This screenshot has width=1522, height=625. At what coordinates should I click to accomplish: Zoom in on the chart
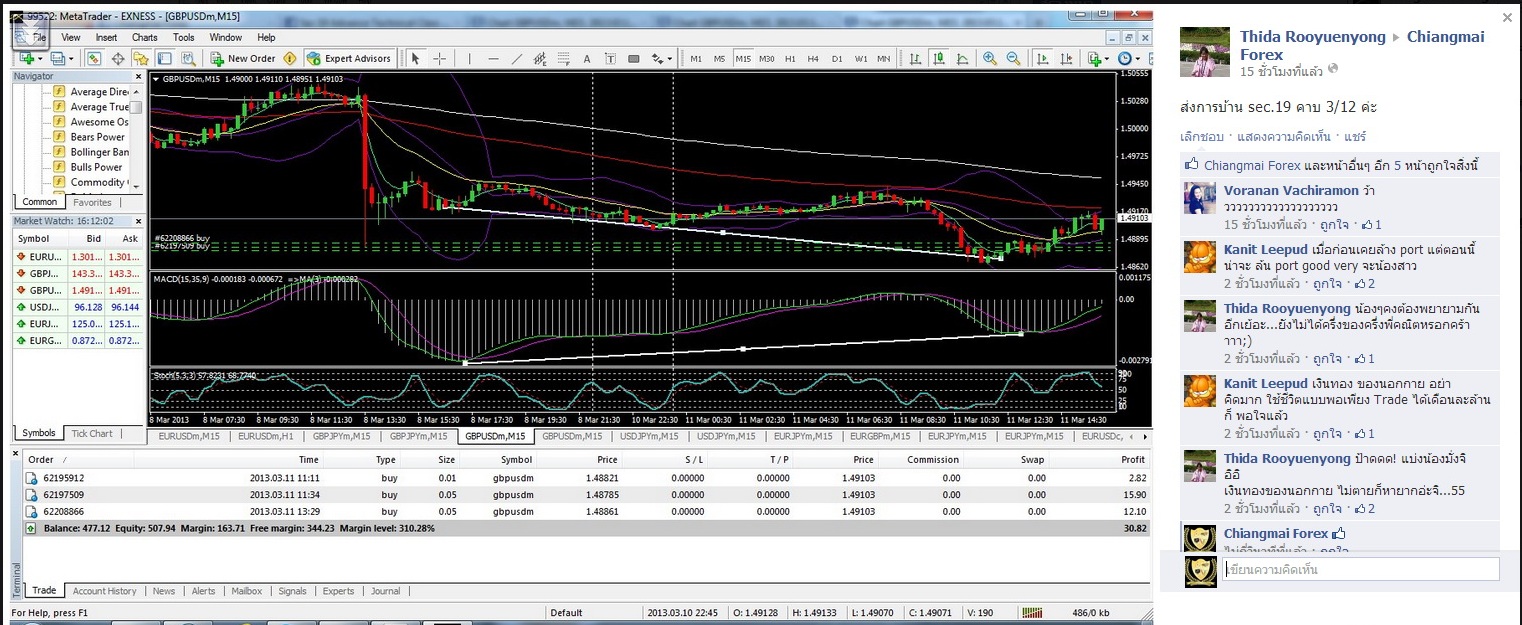coord(990,58)
